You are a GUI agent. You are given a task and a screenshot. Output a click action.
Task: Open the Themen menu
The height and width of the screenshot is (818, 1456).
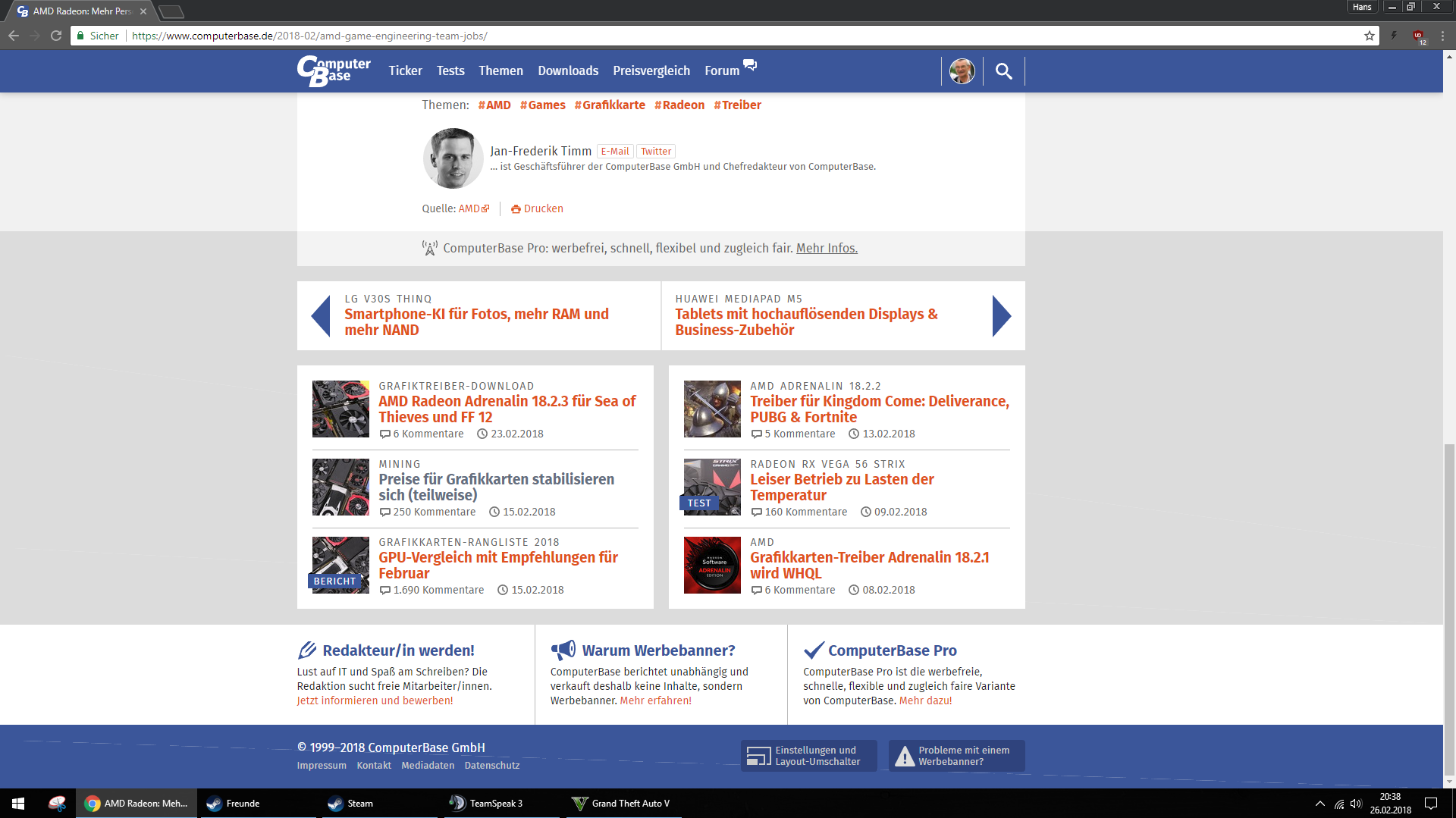point(500,71)
